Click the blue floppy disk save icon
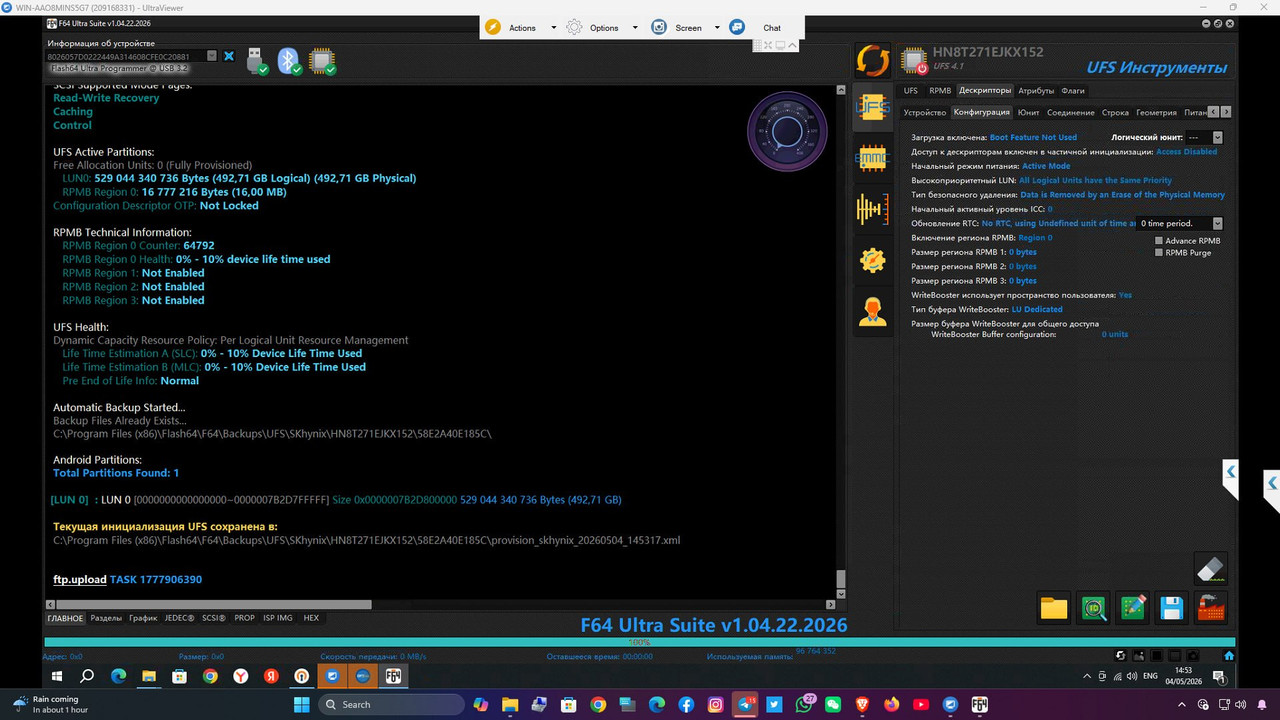 point(1172,607)
